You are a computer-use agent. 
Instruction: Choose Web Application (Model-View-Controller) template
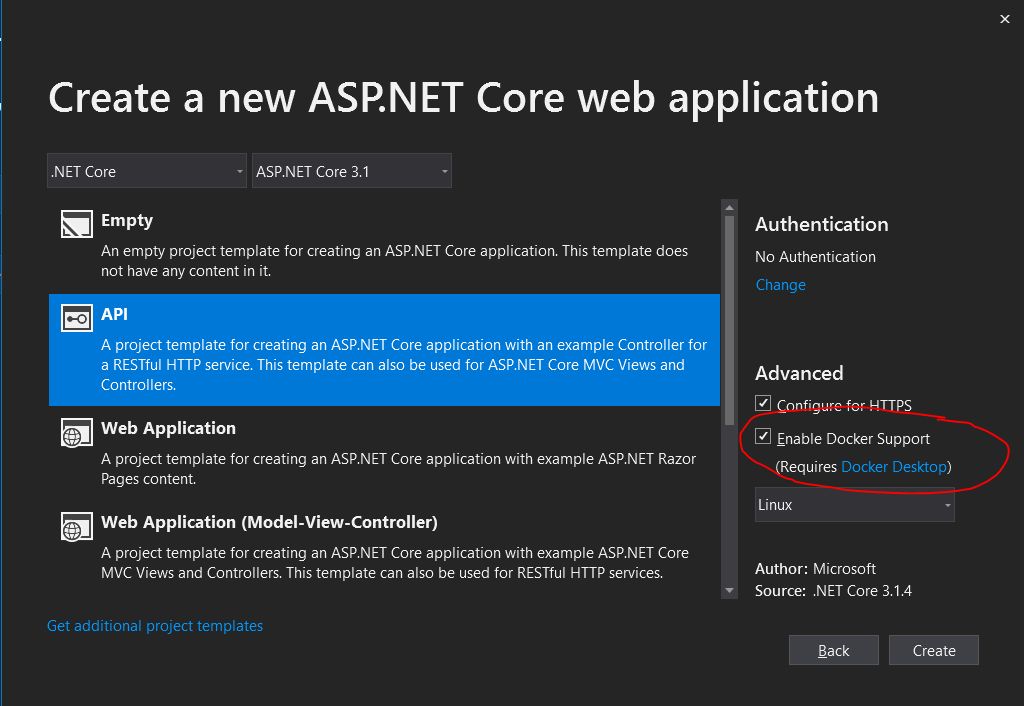(x=269, y=522)
